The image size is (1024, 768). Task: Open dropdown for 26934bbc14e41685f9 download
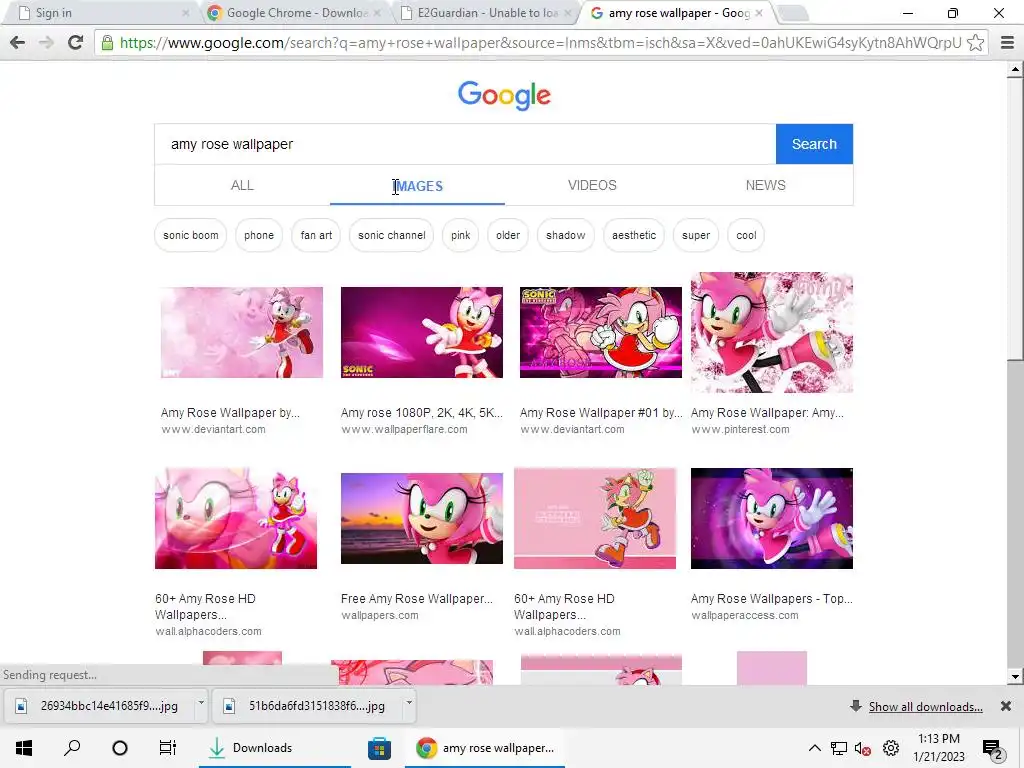click(200, 703)
